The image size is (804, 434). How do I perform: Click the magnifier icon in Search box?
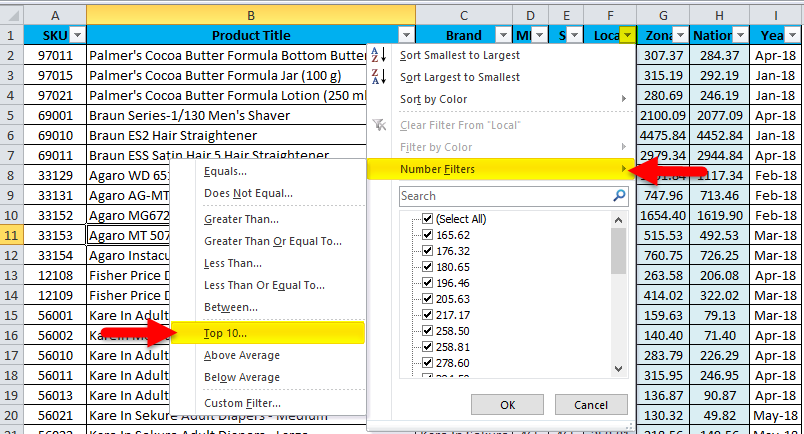coord(619,195)
